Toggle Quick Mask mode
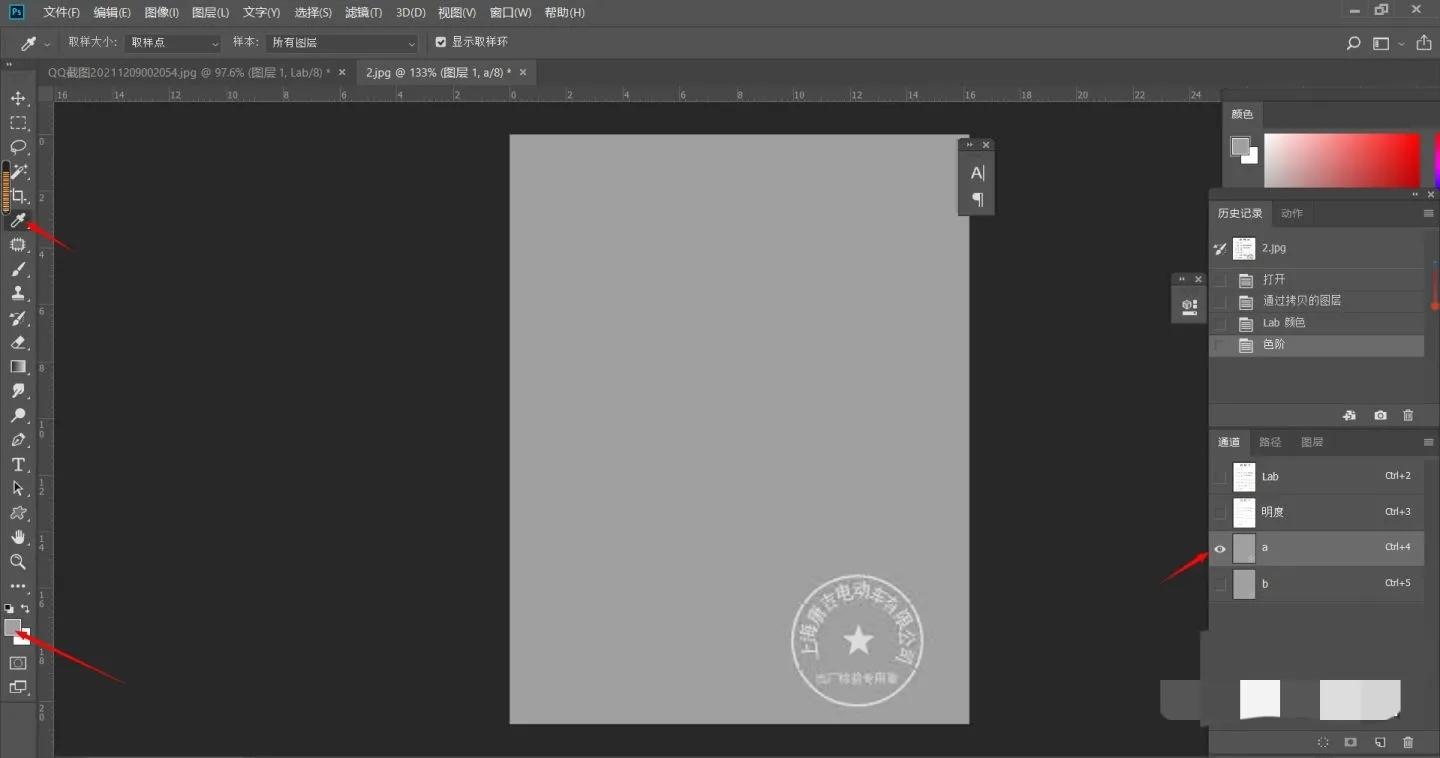This screenshot has height=758, width=1440. [x=18, y=663]
